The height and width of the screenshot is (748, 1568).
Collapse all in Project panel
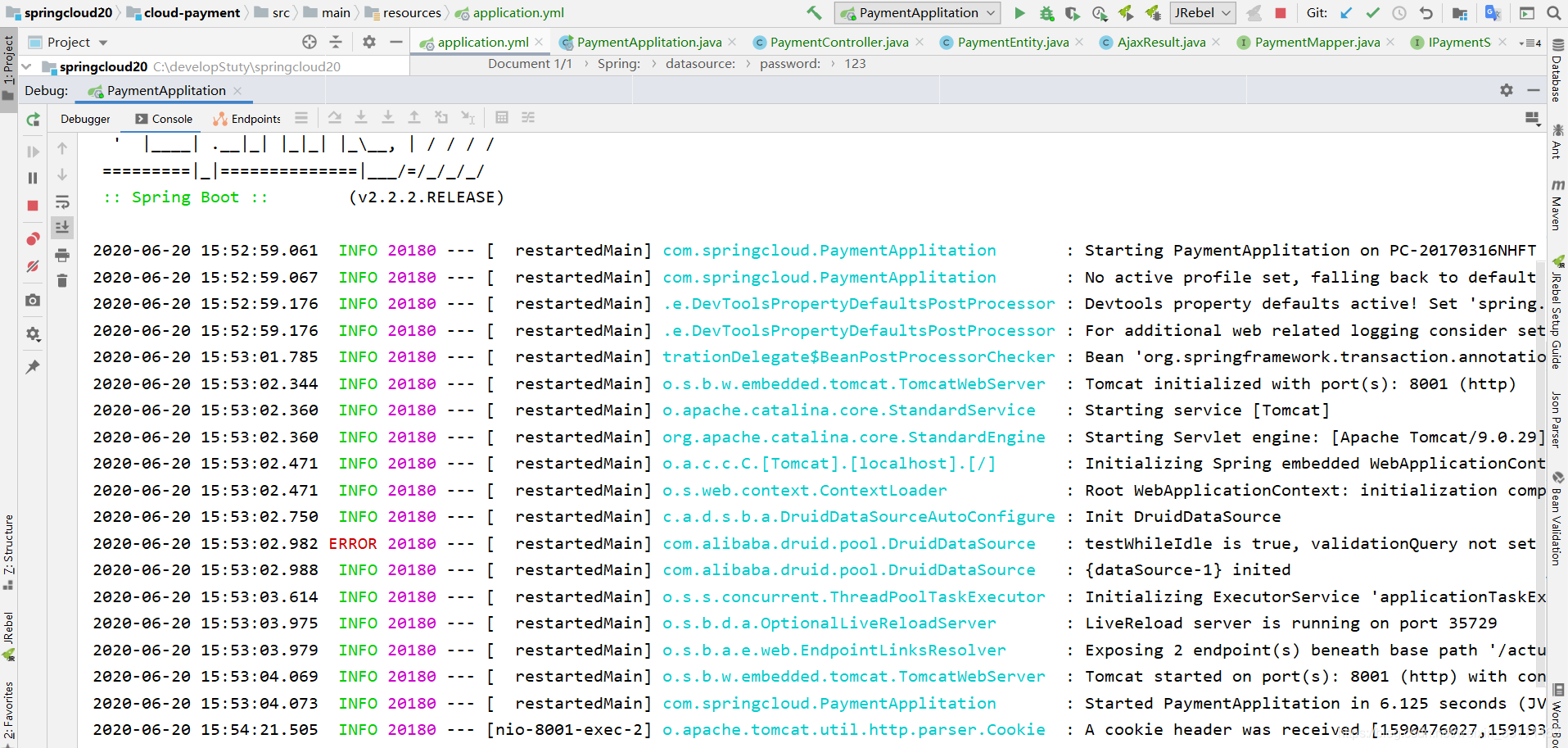(x=336, y=42)
